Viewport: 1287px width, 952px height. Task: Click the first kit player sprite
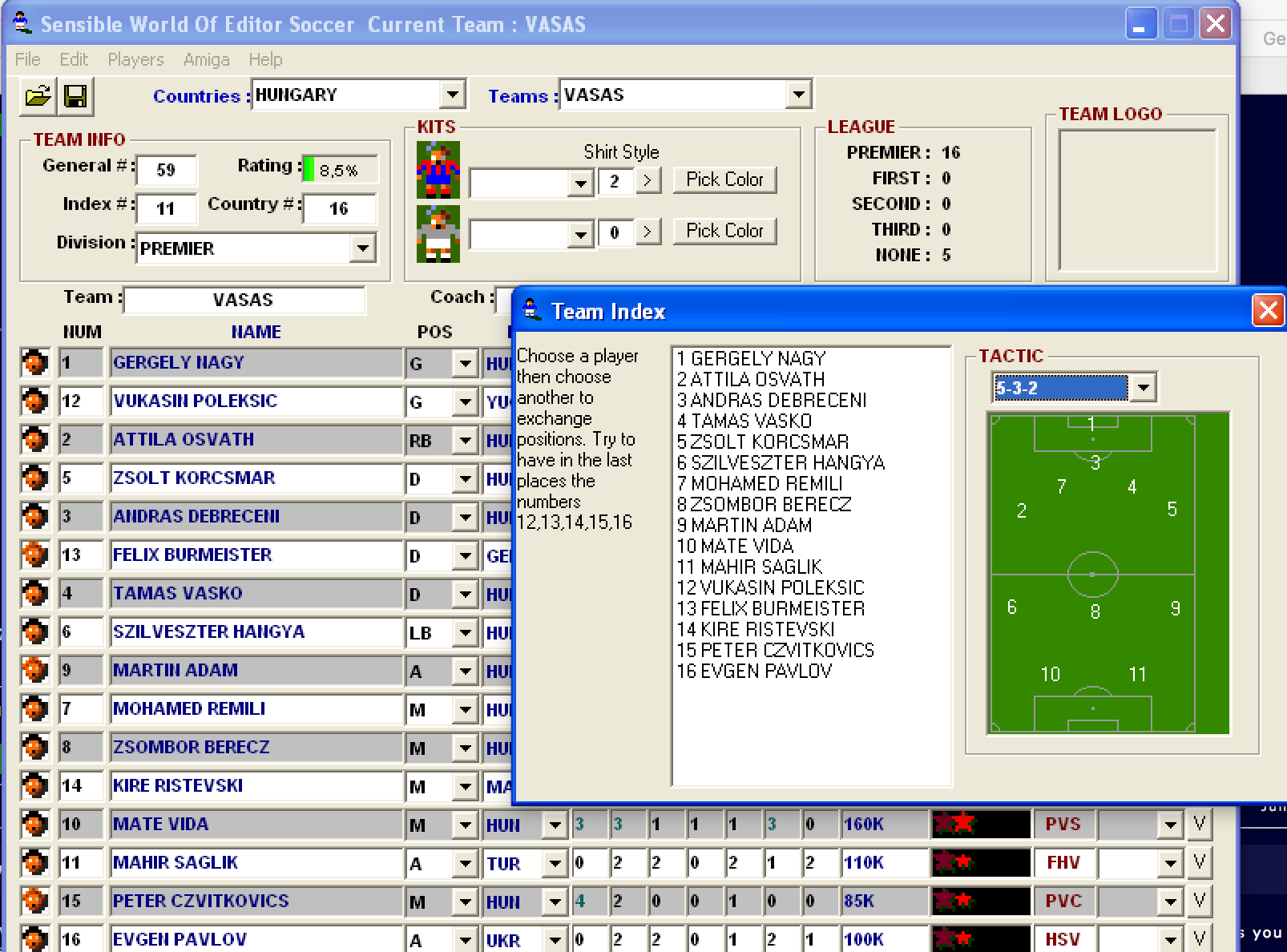click(438, 170)
